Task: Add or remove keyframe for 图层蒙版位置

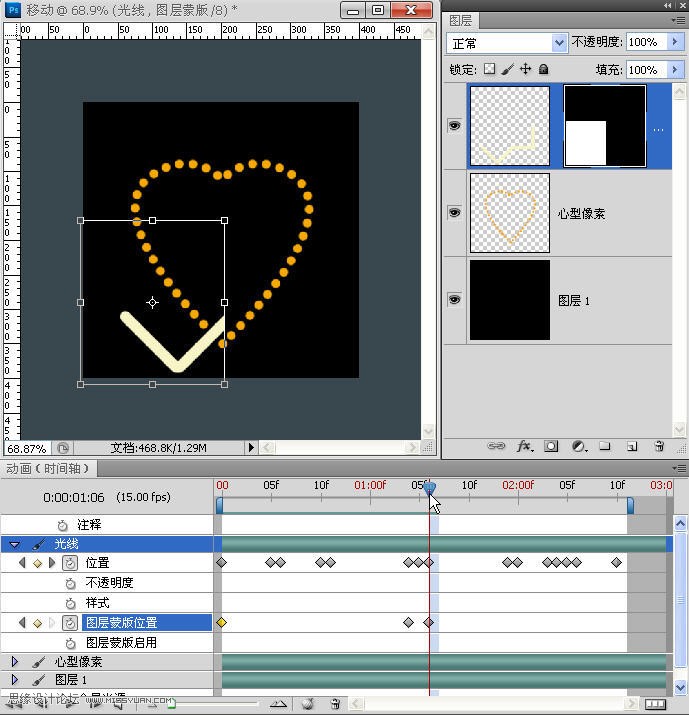Action: point(37,623)
